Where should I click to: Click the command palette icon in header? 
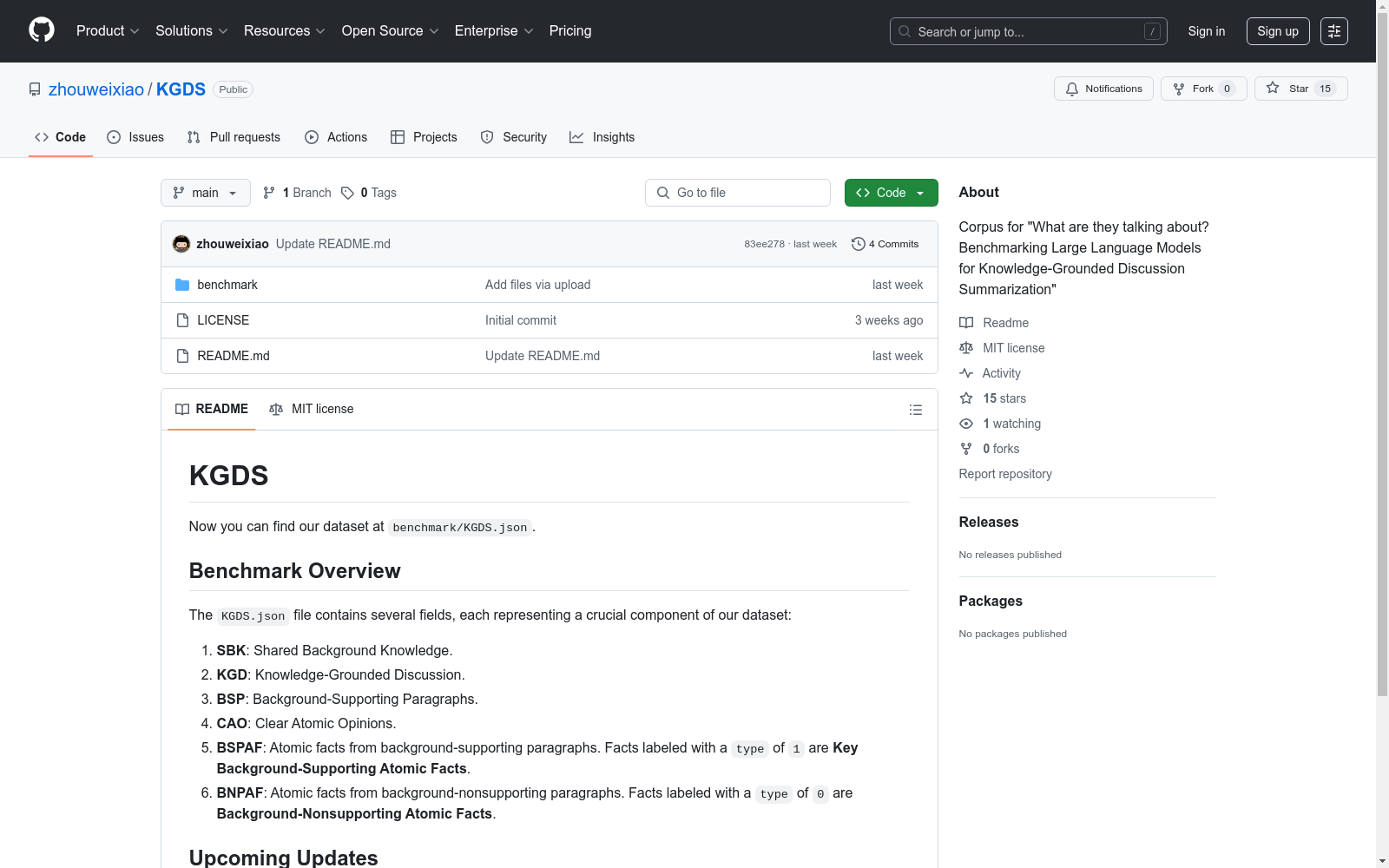coord(1333,31)
